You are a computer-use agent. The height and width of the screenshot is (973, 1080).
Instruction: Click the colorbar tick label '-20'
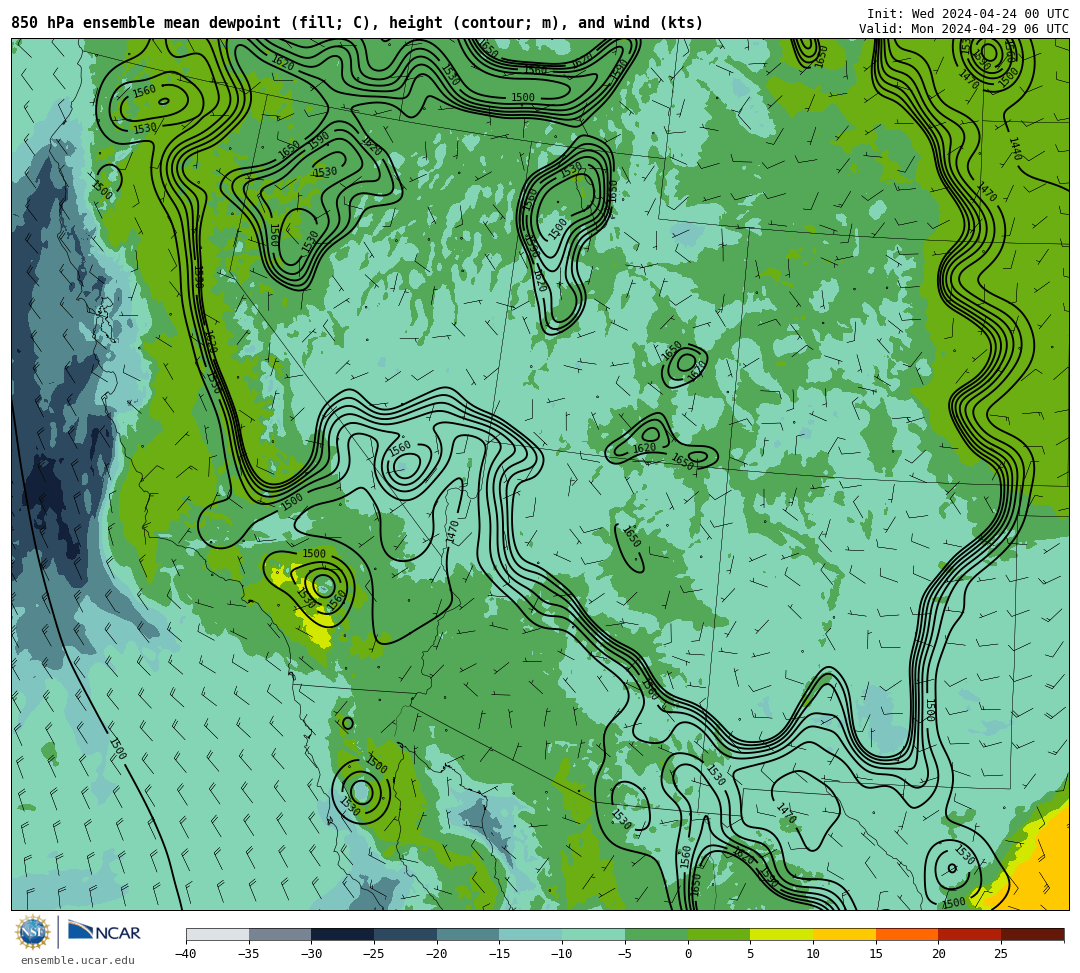pos(436,954)
